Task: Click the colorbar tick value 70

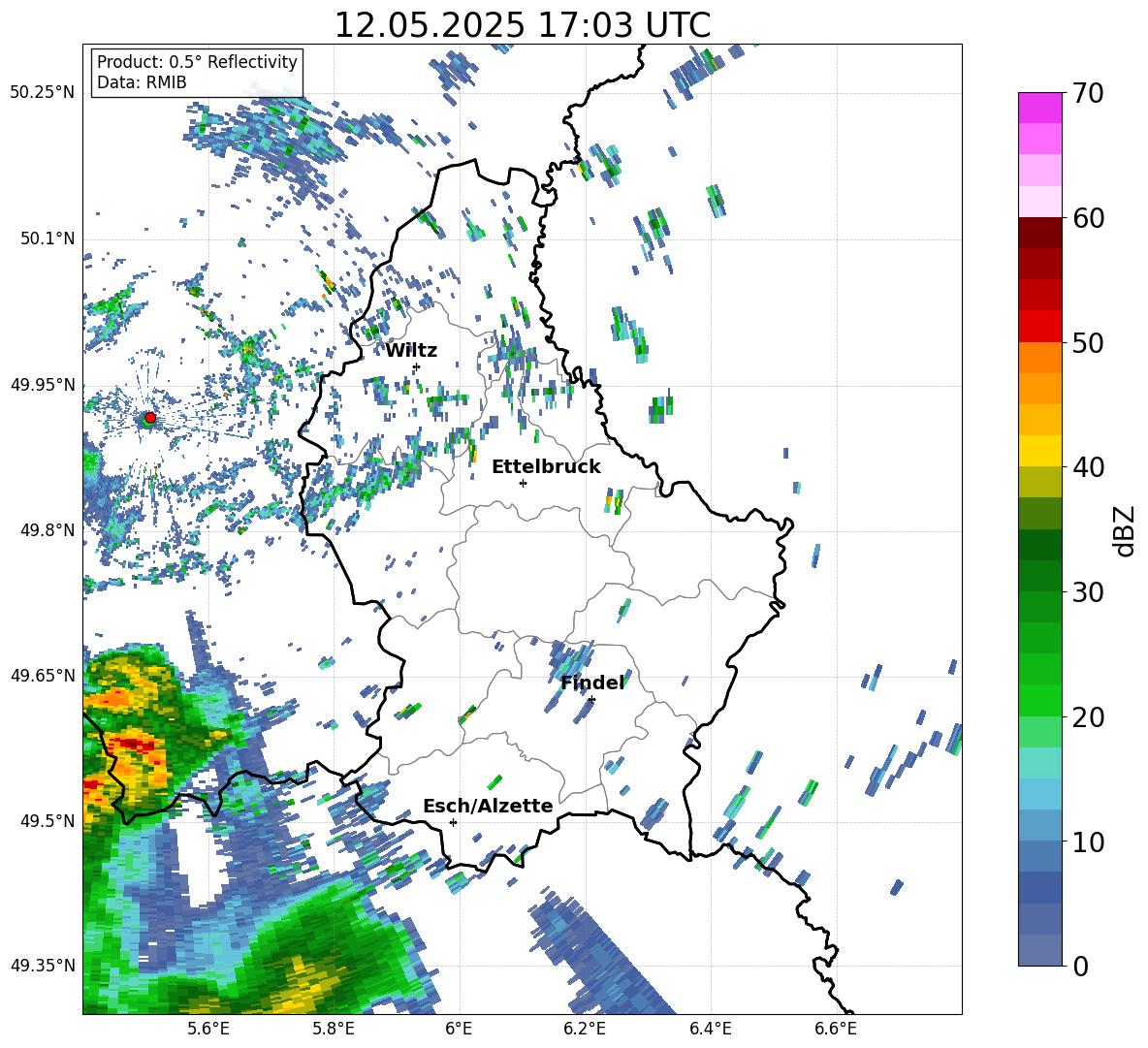Action: (1088, 93)
